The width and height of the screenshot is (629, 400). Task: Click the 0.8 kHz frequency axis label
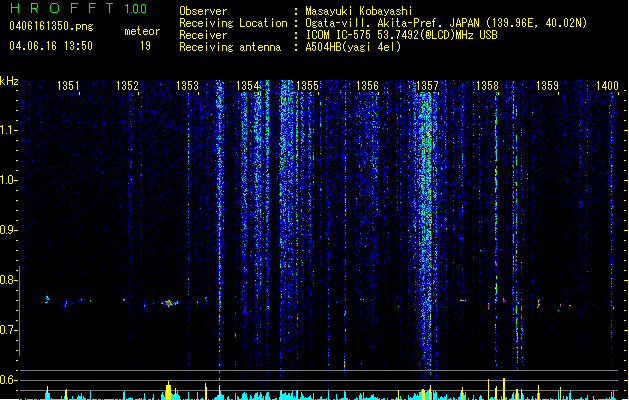point(8,280)
